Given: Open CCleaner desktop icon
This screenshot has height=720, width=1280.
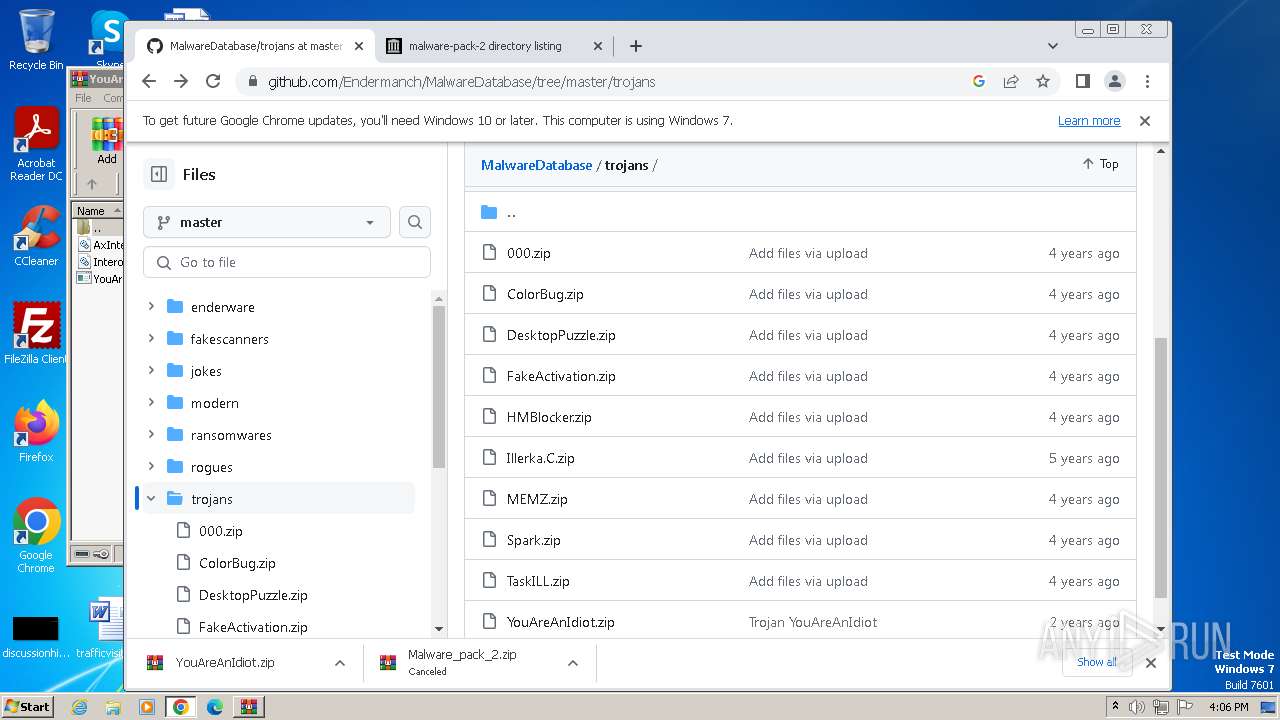Looking at the screenshot, I should (x=36, y=236).
